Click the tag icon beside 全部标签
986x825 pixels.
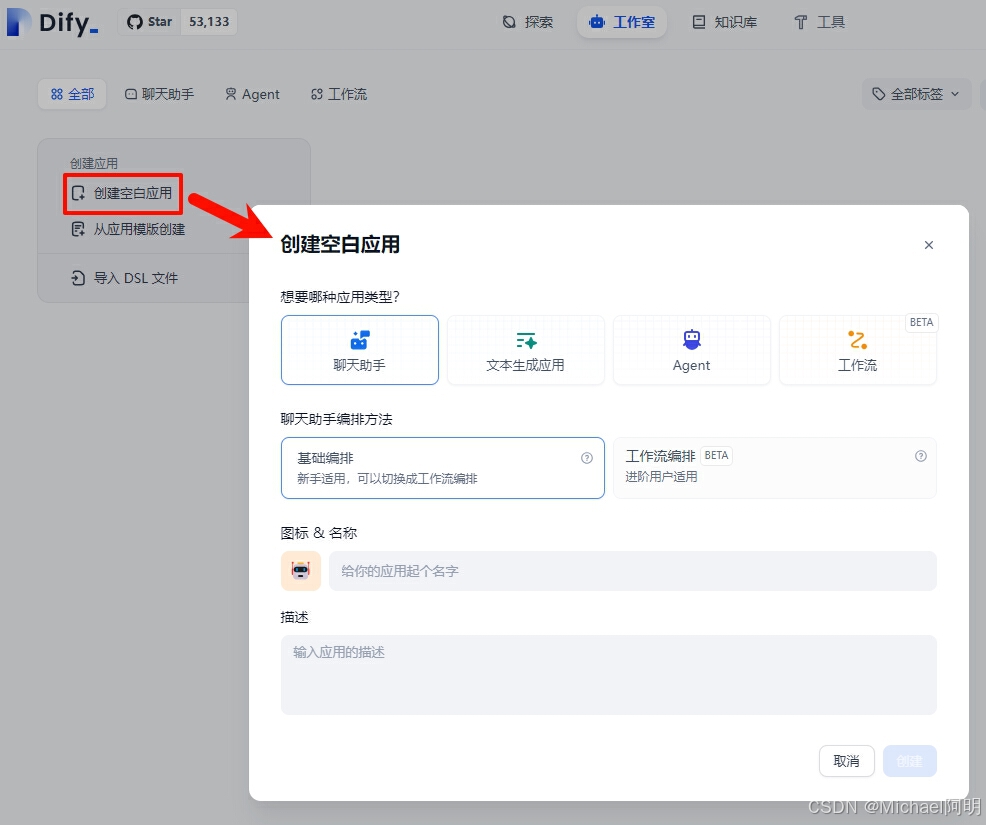878,94
